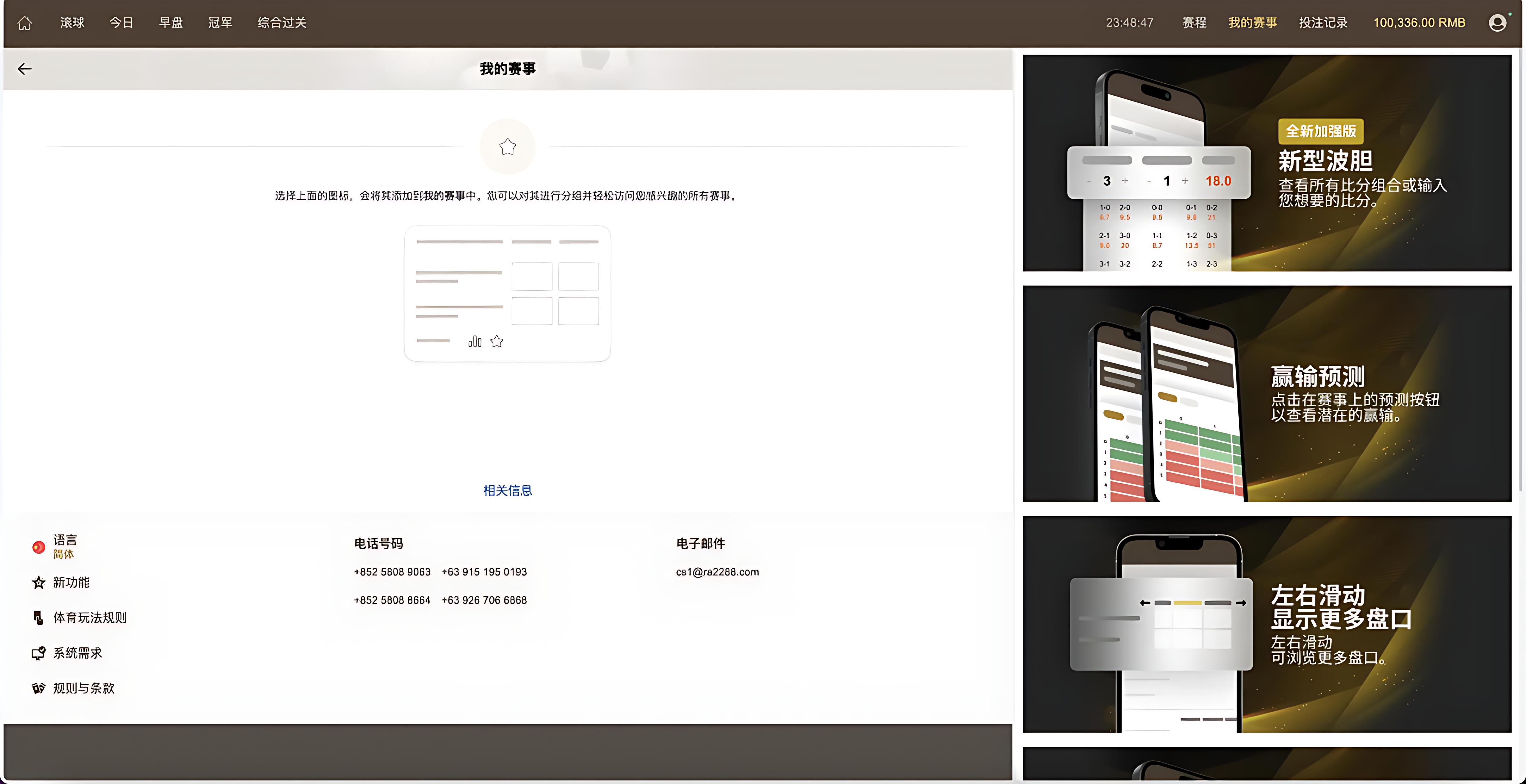Open the 左右滑动 promo banner
Viewport: 1526px width, 784px height.
coord(1267,625)
